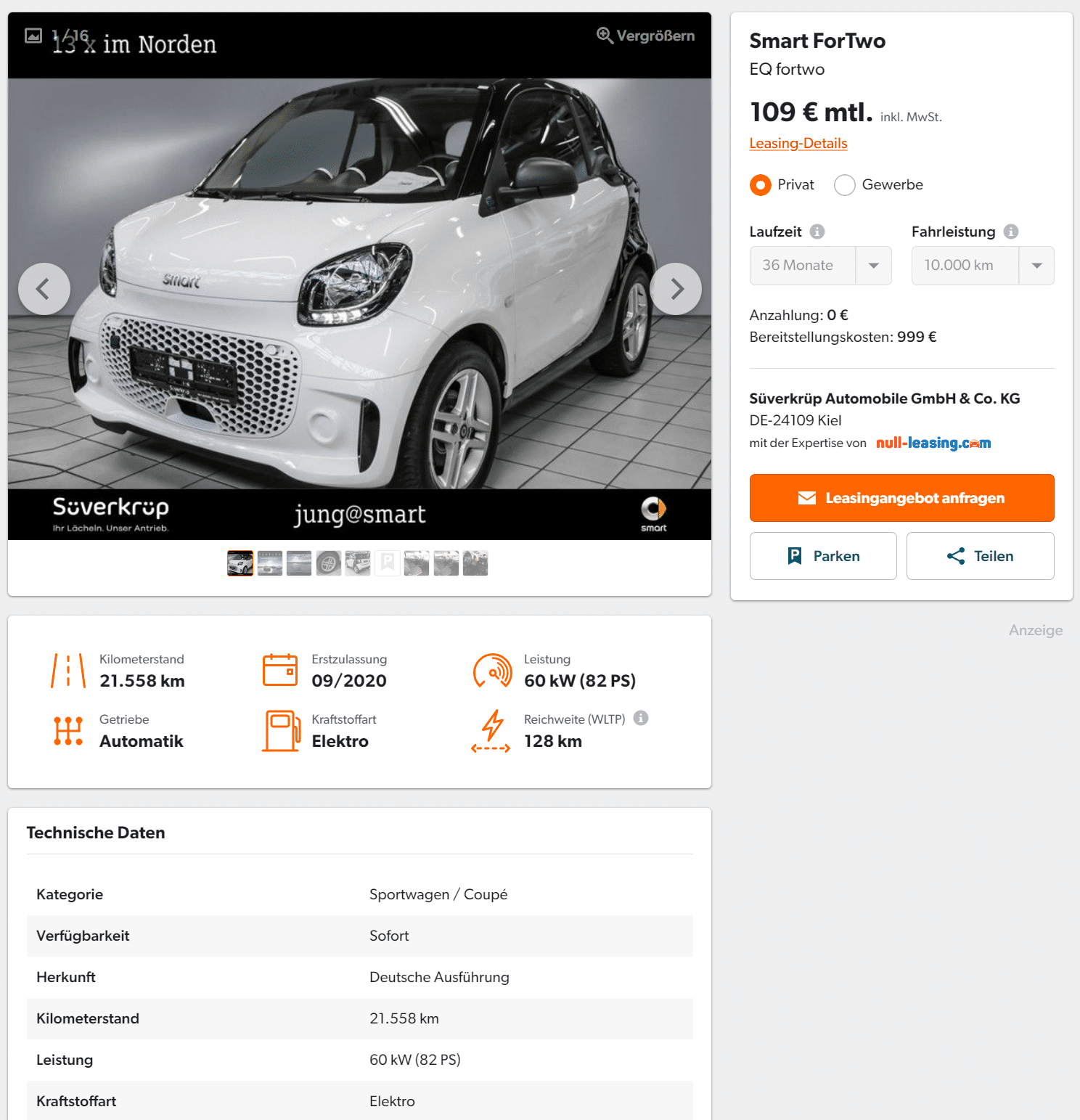1080x1120 pixels.
Task: Open the Laufzeit info tooltip icon
Action: 817,232
